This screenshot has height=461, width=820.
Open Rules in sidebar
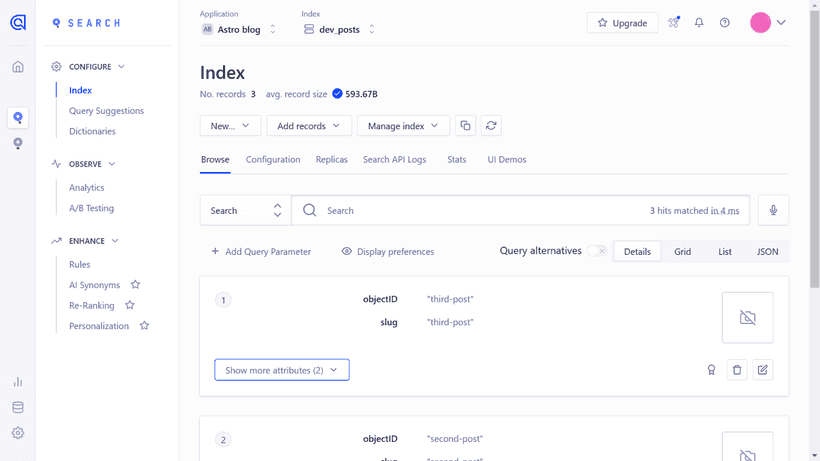[x=79, y=264]
